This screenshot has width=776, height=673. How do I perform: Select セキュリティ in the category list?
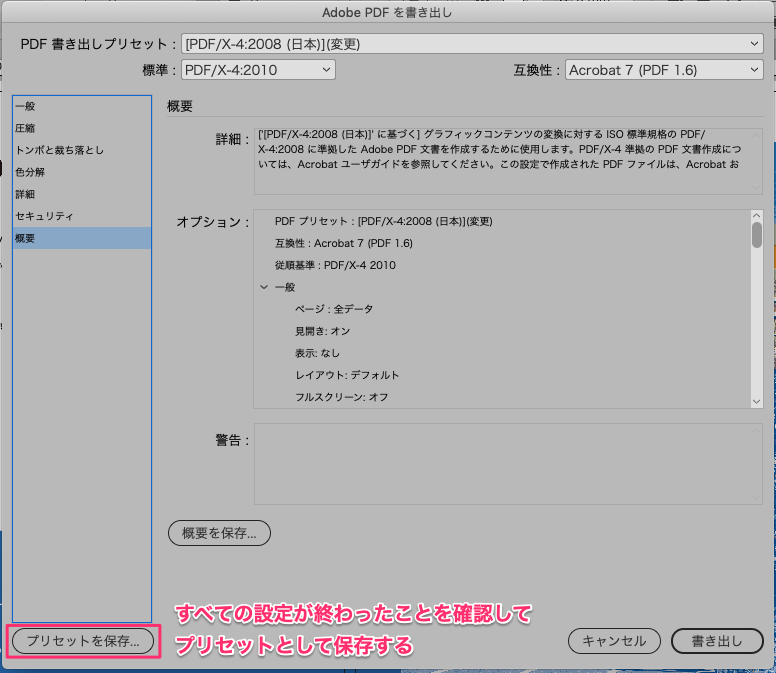(82, 216)
